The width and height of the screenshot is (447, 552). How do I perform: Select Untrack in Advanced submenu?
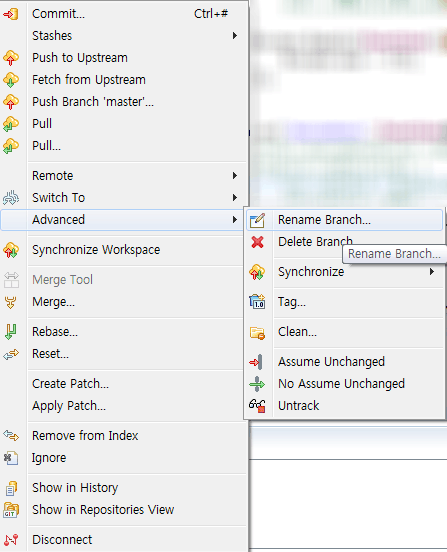coord(345,406)
